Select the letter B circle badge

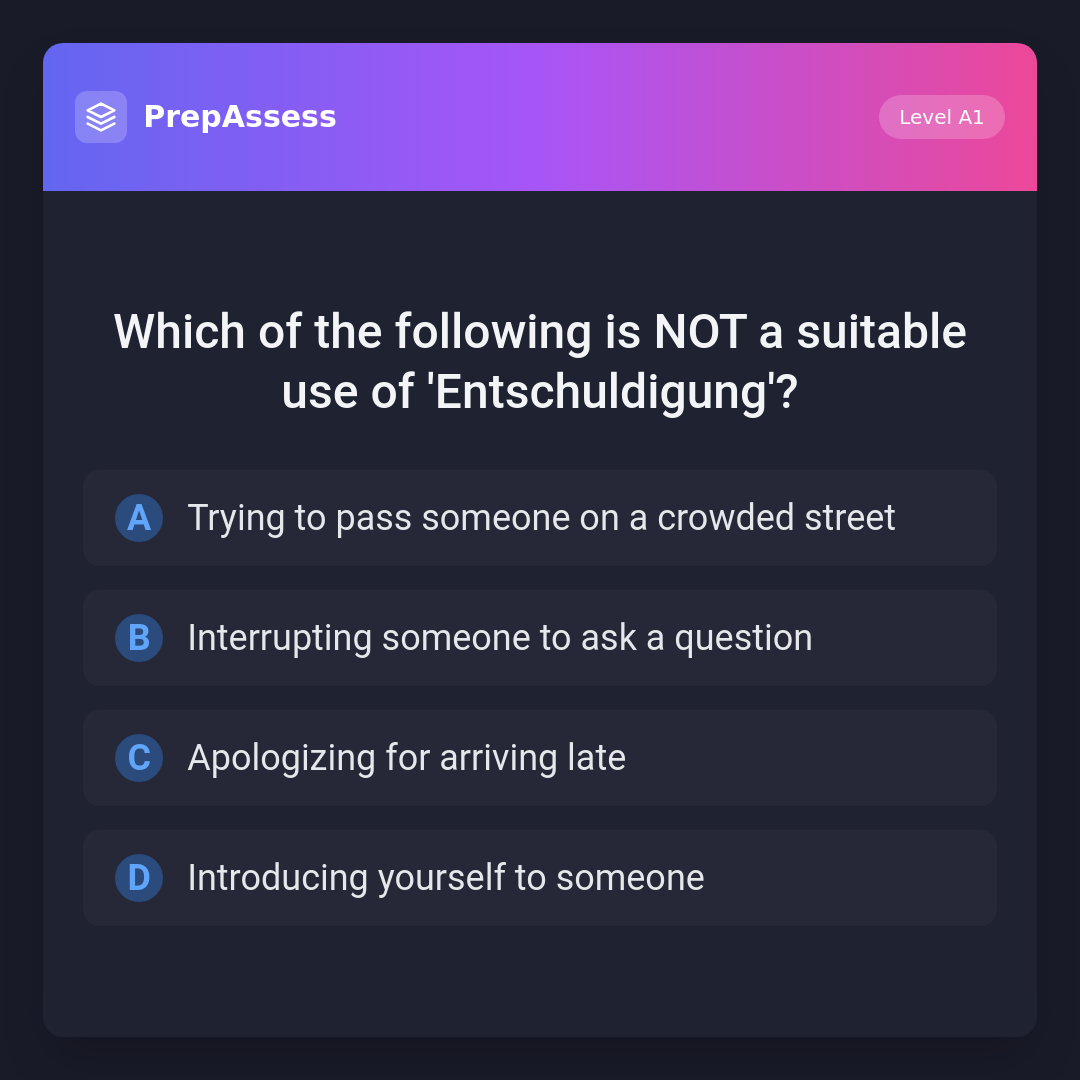click(x=139, y=638)
